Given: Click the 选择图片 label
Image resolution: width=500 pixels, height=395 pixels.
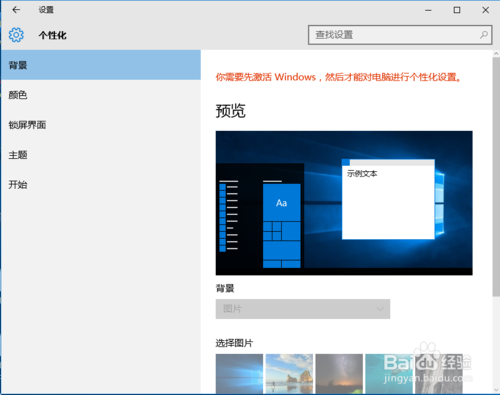Looking at the screenshot, I should [x=234, y=343].
